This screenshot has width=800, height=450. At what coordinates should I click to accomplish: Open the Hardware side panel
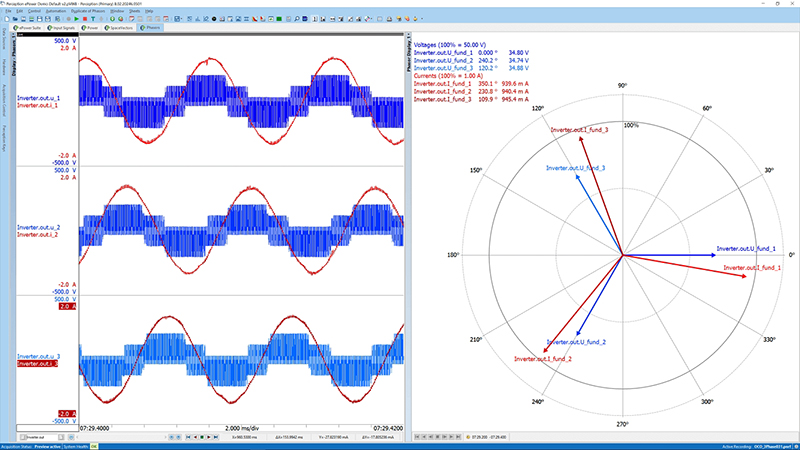[x=4, y=67]
